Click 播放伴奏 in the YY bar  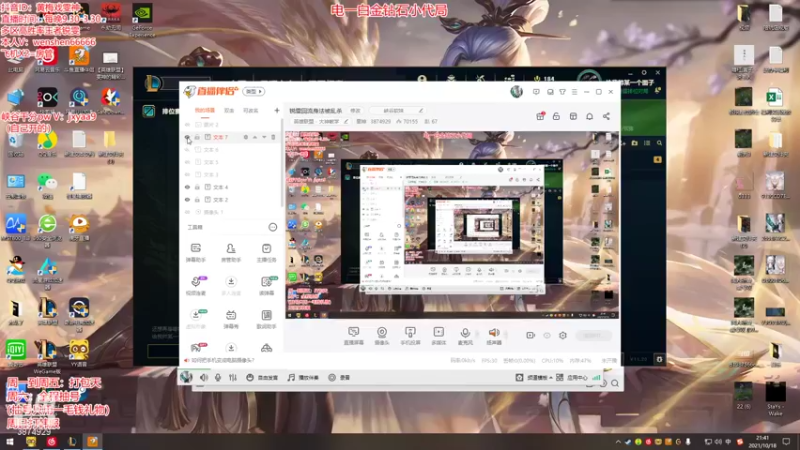[x=303, y=378]
